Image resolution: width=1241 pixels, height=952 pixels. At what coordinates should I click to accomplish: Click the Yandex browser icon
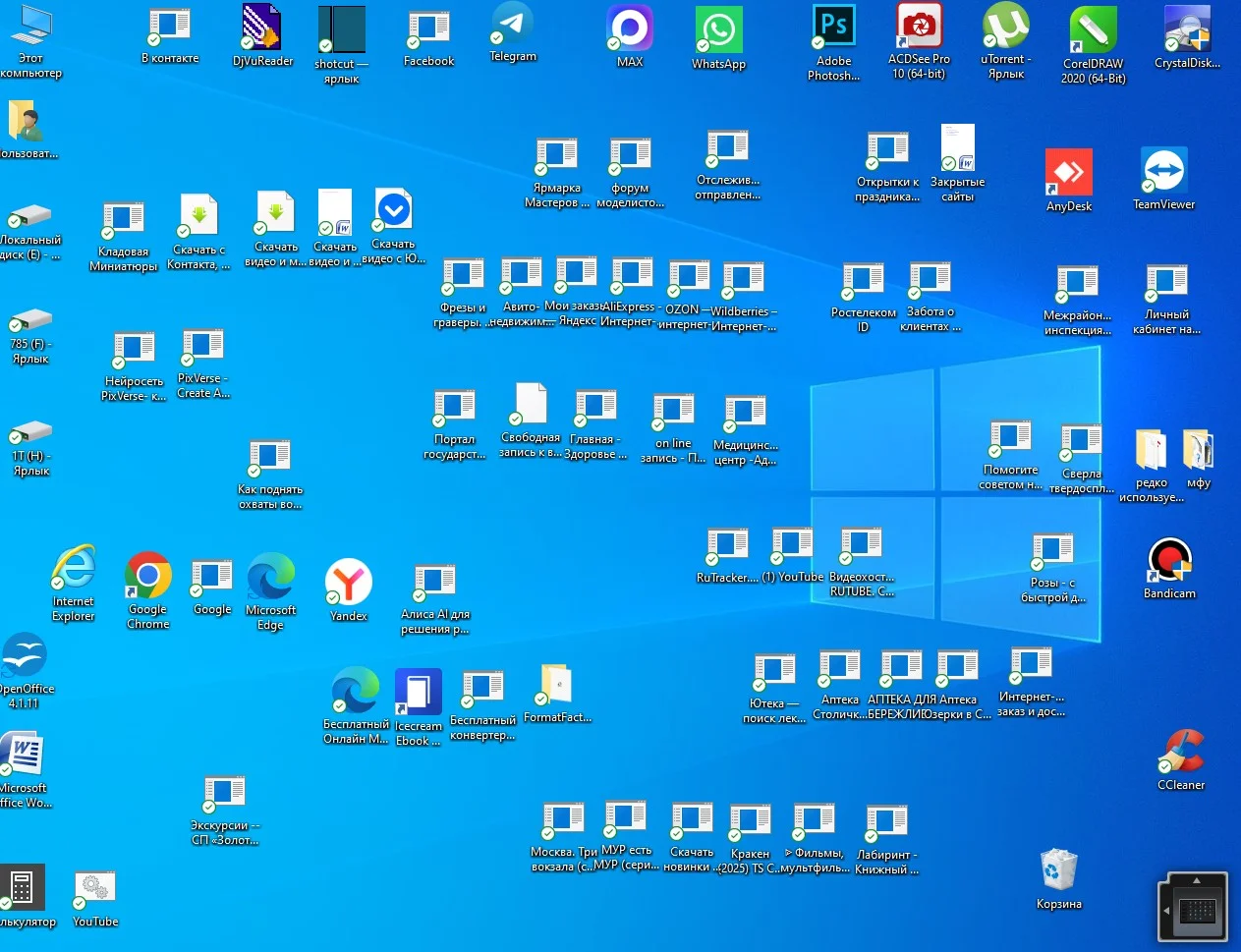(348, 582)
